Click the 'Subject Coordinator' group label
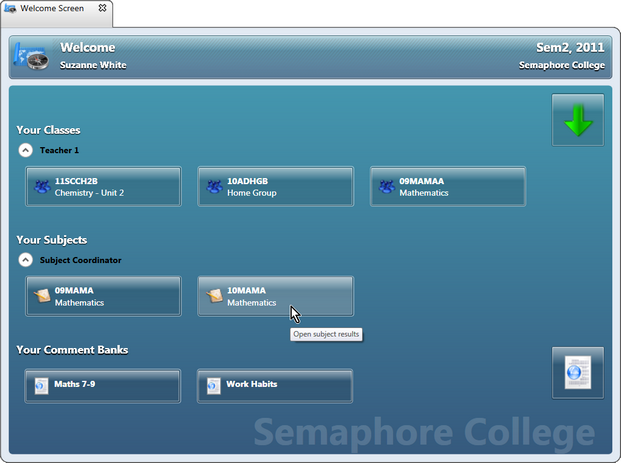The image size is (621, 463). 80,260
